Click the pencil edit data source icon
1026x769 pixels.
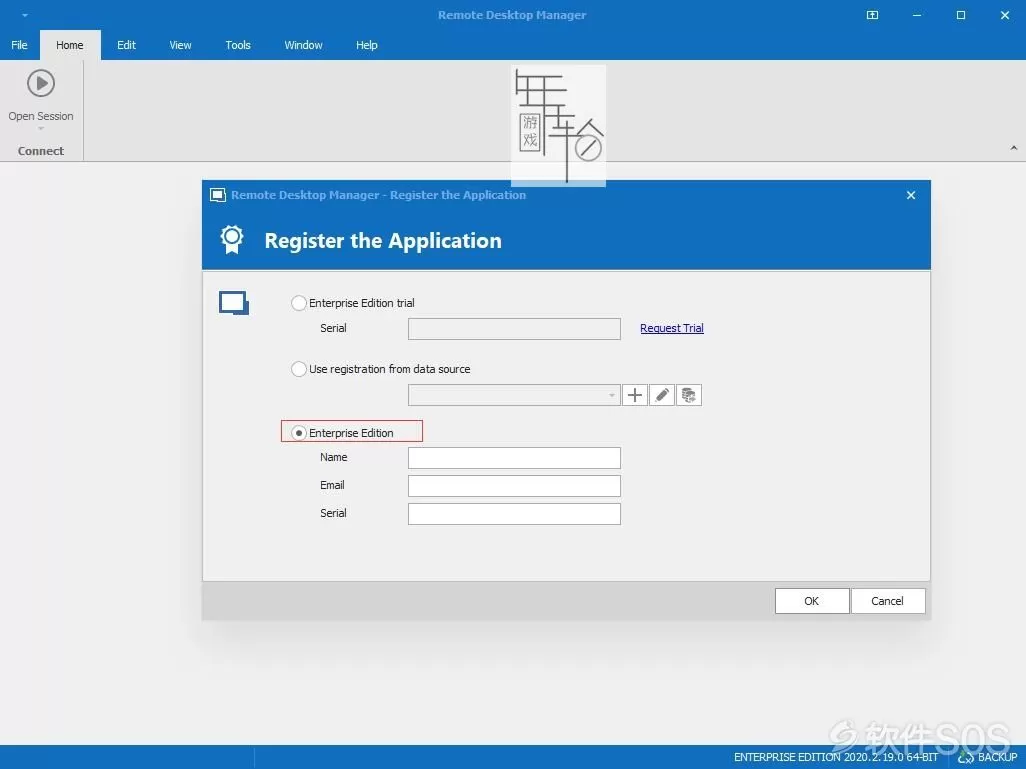click(662, 395)
